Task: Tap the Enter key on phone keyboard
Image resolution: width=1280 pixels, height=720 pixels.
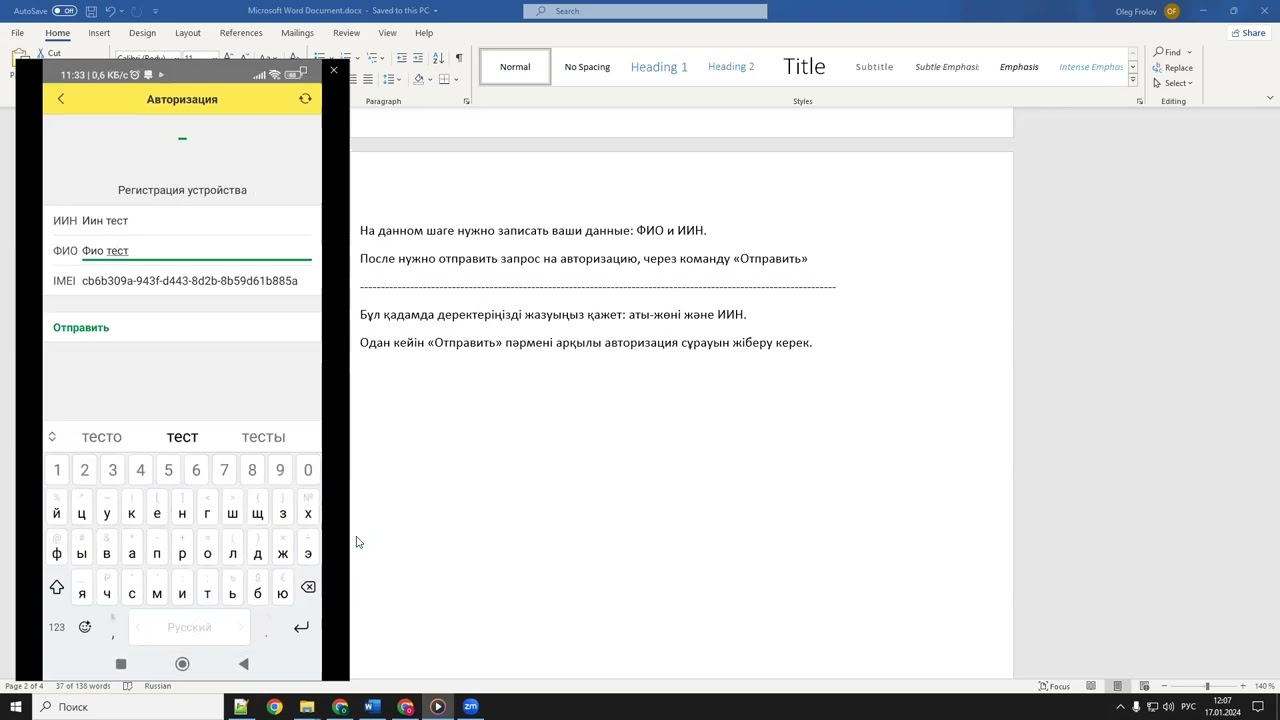Action: coord(301,627)
